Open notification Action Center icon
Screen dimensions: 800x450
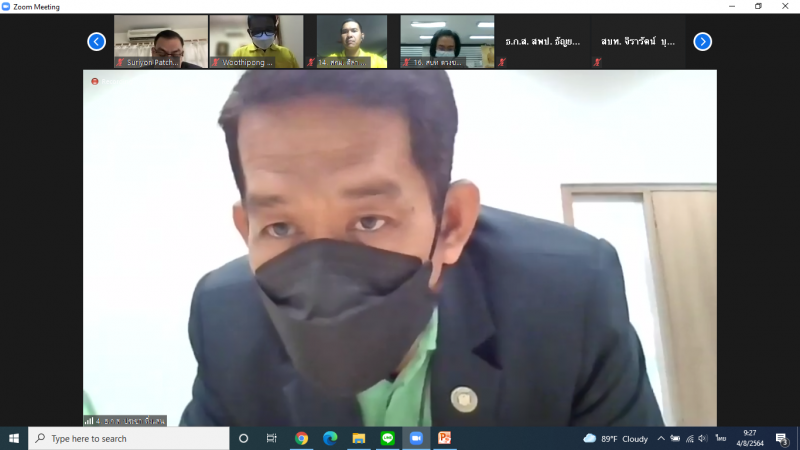point(782,438)
